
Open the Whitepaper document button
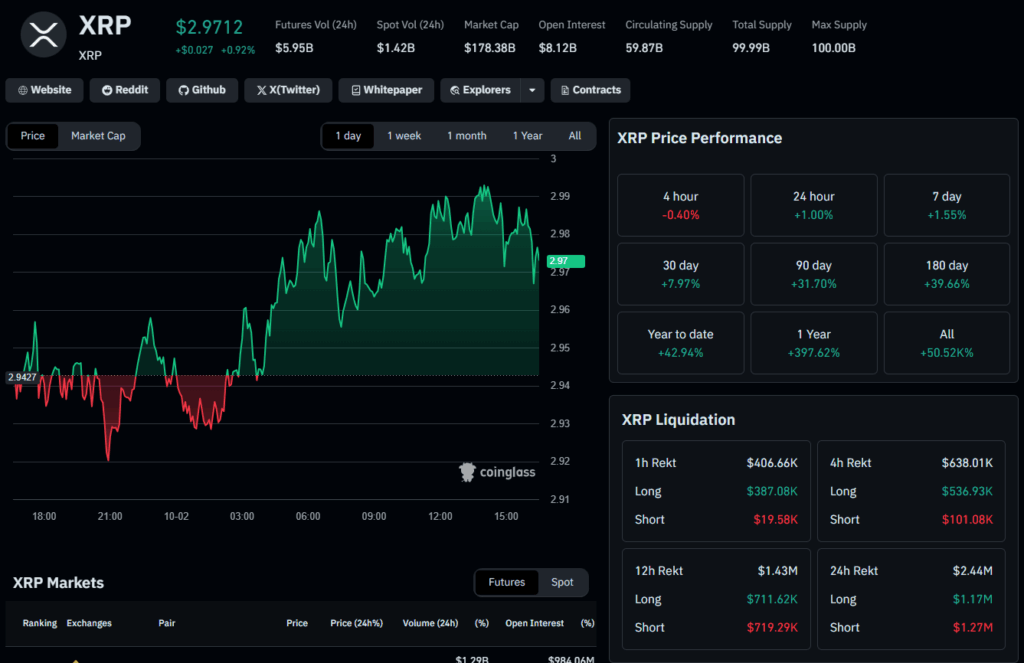click(x=386, y=90)
